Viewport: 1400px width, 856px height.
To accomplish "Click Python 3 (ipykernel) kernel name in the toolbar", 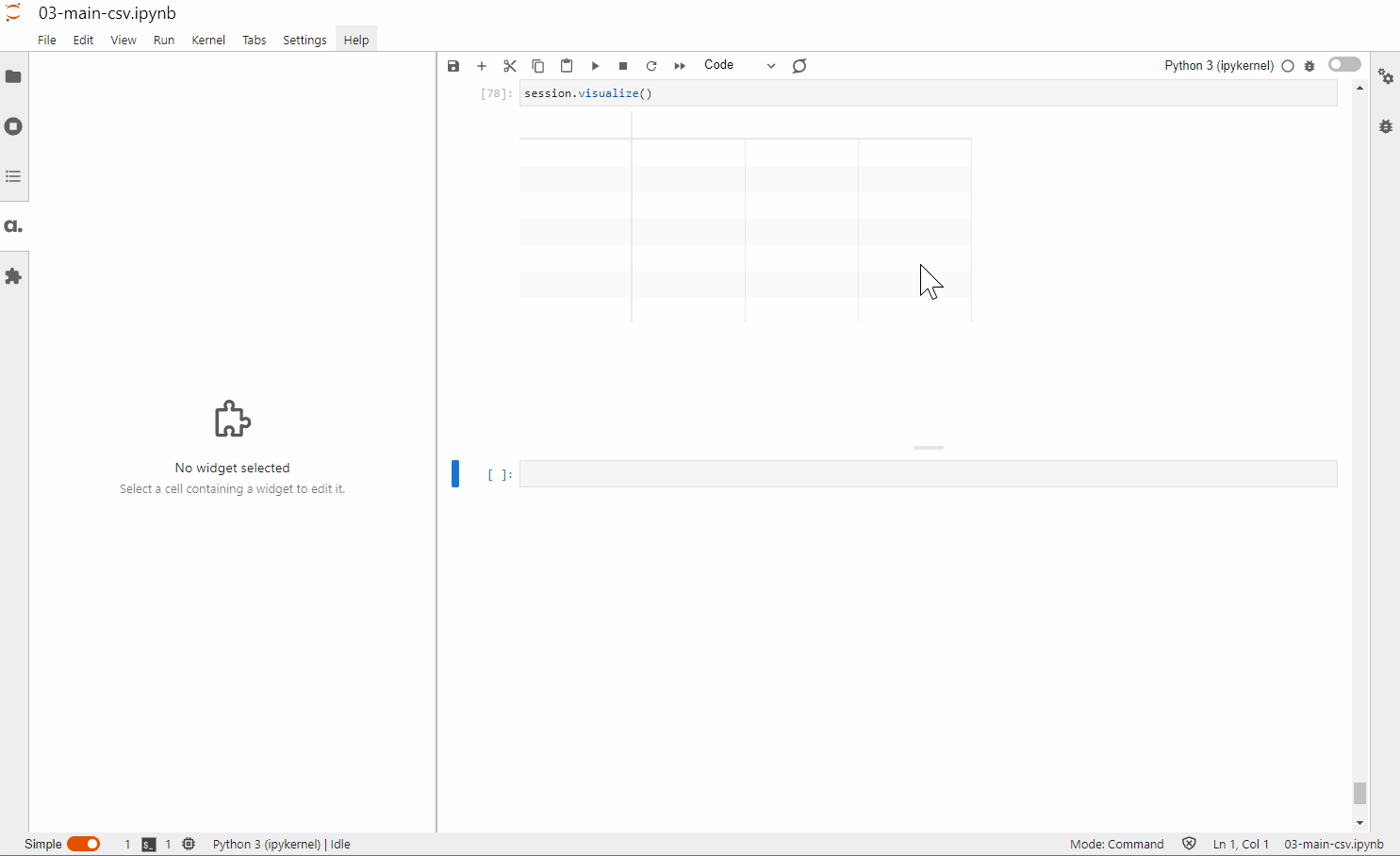I will 1219,65.
